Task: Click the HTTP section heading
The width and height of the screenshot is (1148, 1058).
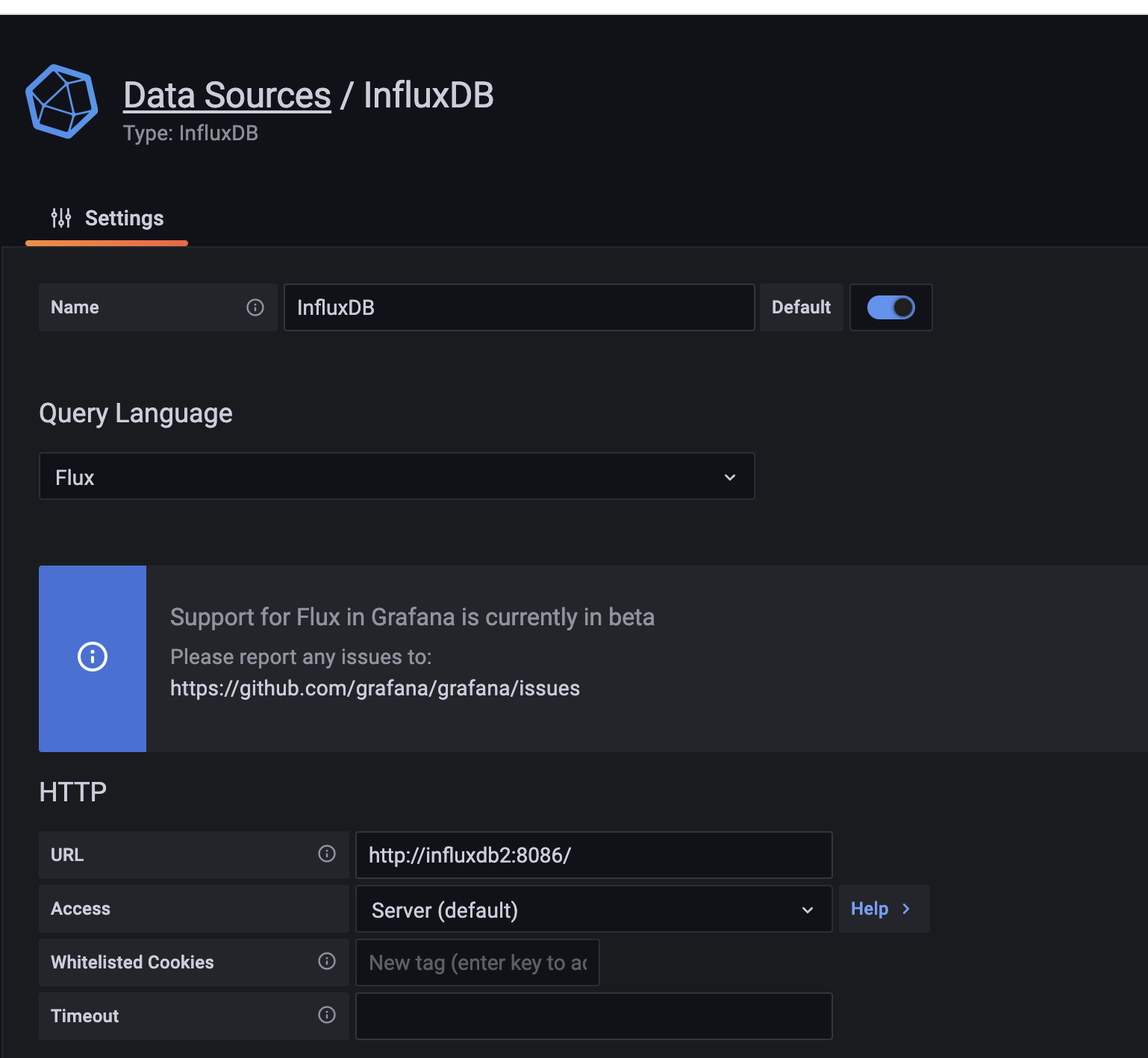Action: click(73, 792)
